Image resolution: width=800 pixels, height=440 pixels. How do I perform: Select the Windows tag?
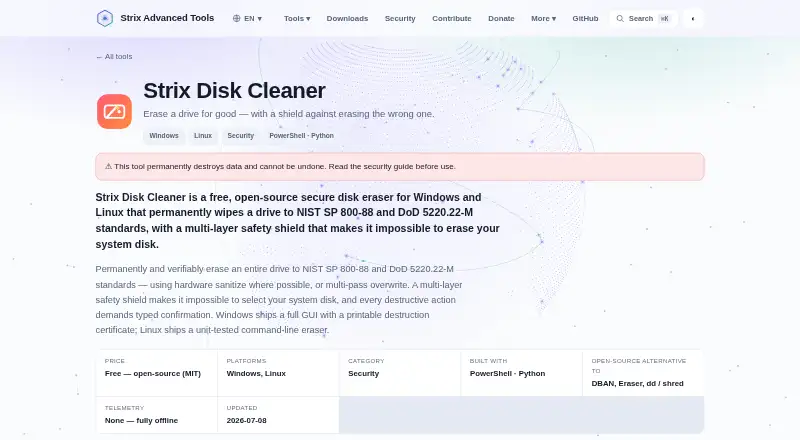pos(164,136)
